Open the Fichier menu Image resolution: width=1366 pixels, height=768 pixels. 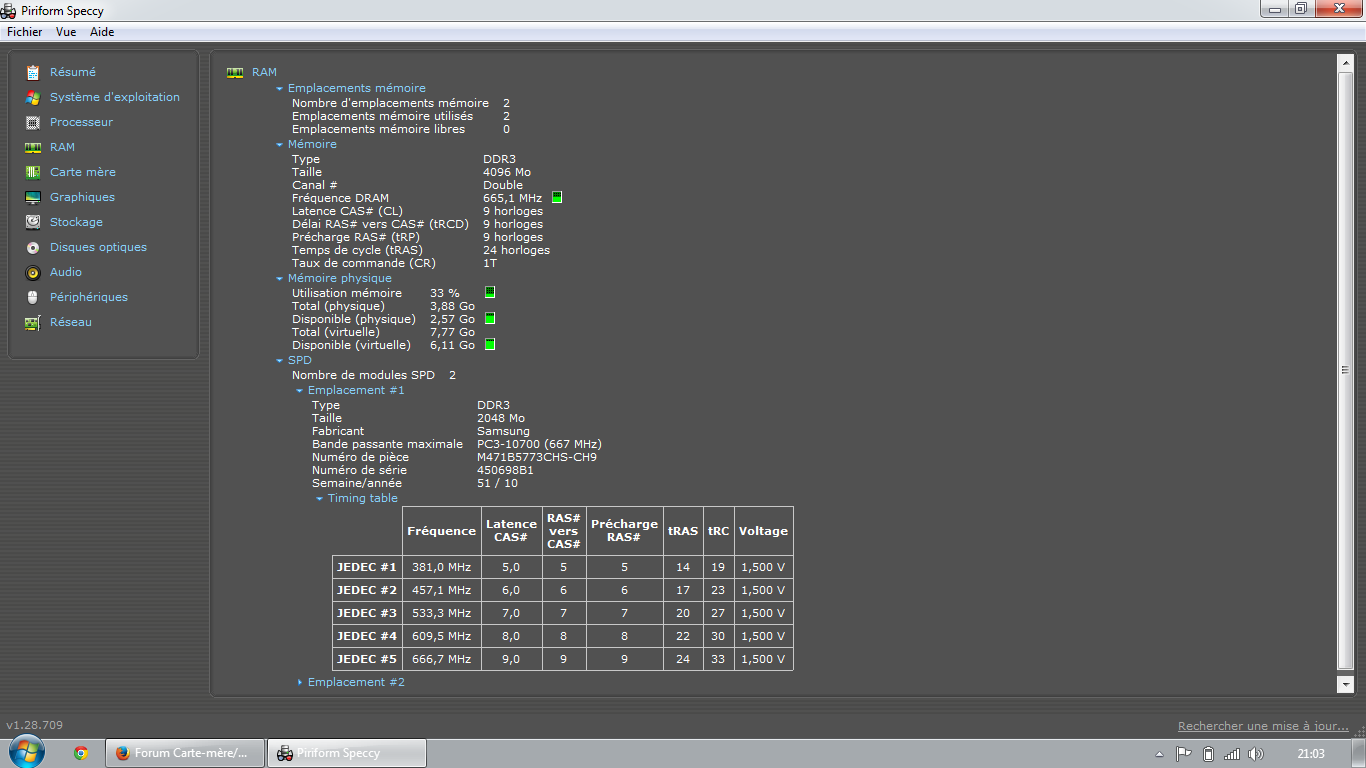click(25, 32)
